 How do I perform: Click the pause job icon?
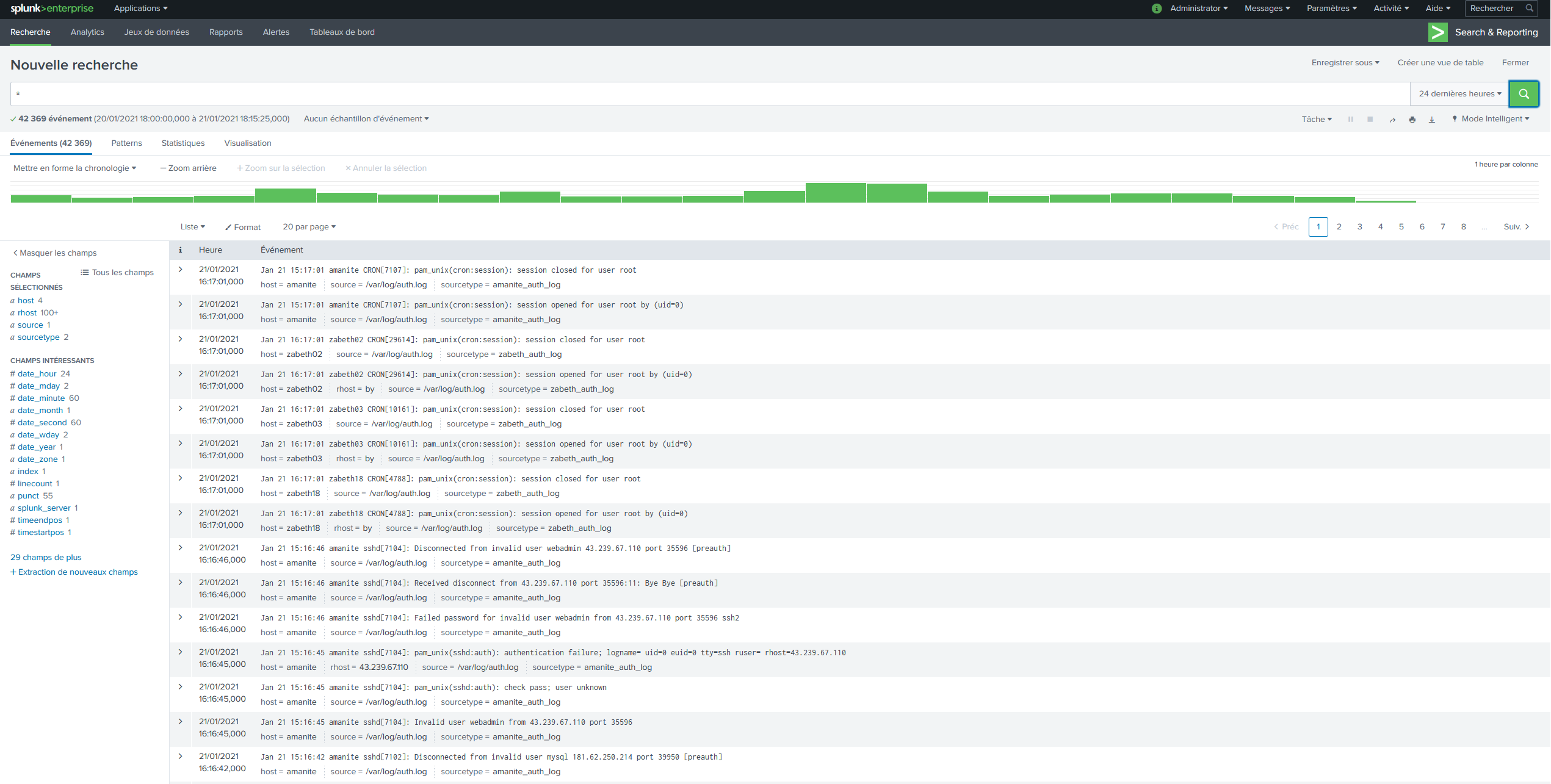[1351, 120]
